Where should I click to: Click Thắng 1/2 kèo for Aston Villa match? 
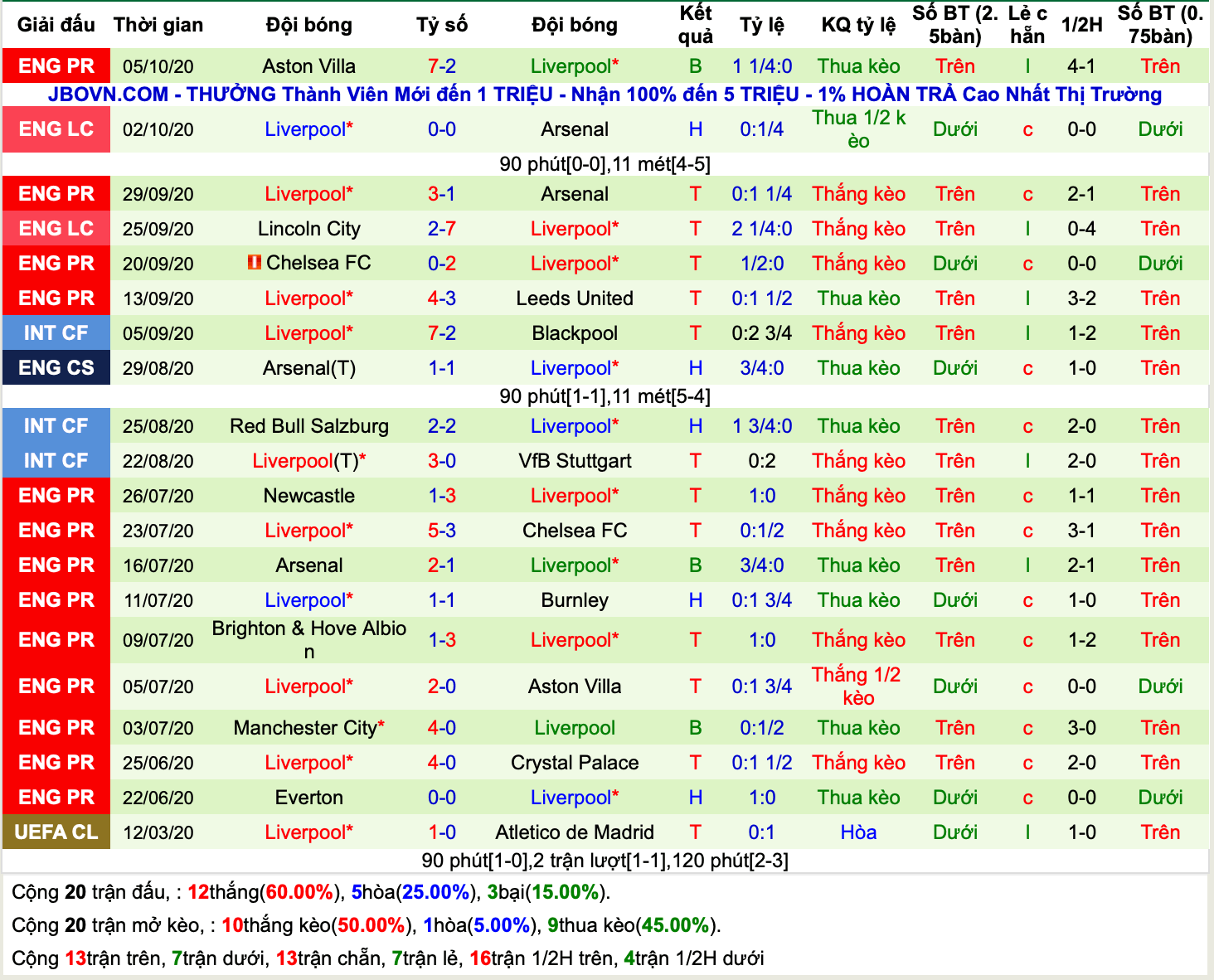(x=858, y=686)
